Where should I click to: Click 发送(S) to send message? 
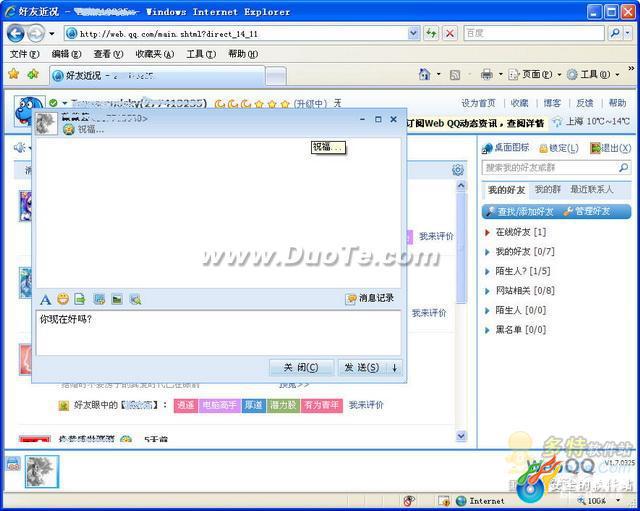(362, 368)
